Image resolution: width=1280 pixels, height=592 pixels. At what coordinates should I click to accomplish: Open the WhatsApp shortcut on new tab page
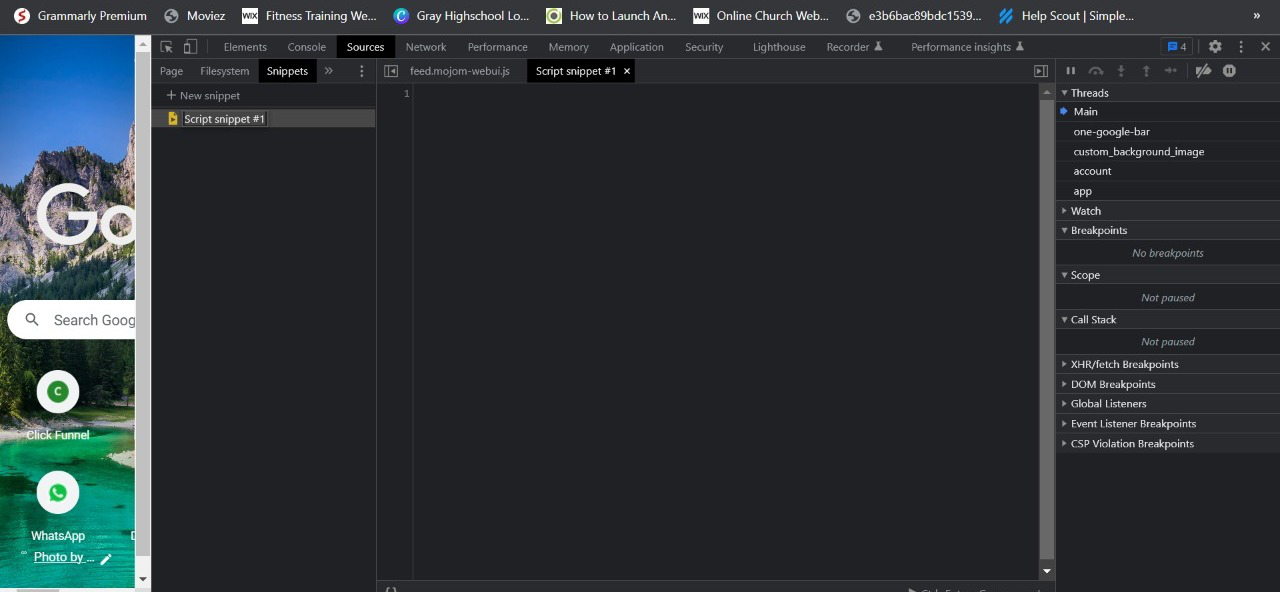click(x=58, y=507)
